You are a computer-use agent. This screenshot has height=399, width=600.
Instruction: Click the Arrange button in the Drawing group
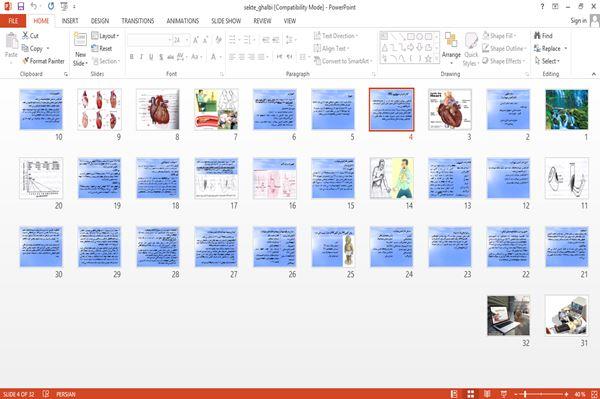coord(451,49)
